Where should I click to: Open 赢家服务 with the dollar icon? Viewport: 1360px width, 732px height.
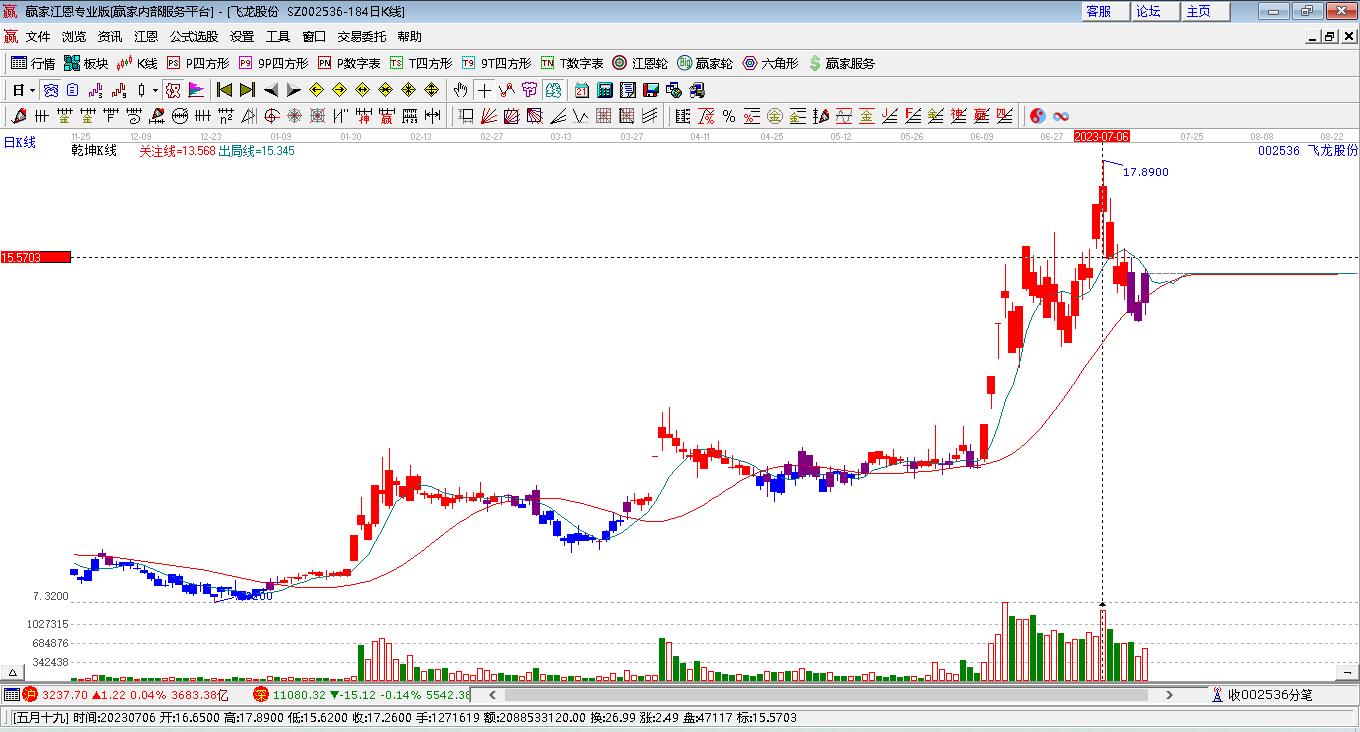click(x=841, y=63)
